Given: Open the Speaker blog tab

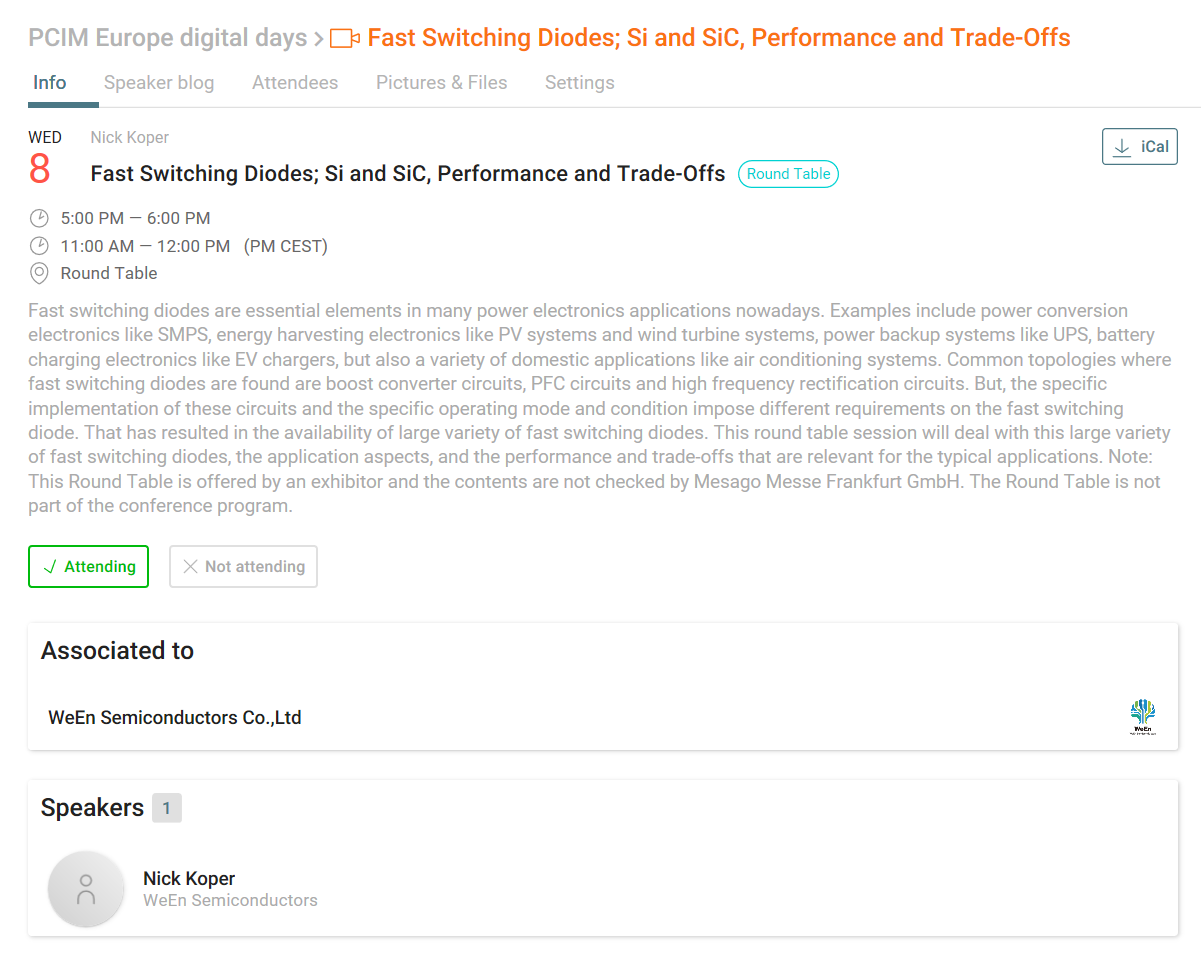Looking at the screenshot, I should point(159,83).
